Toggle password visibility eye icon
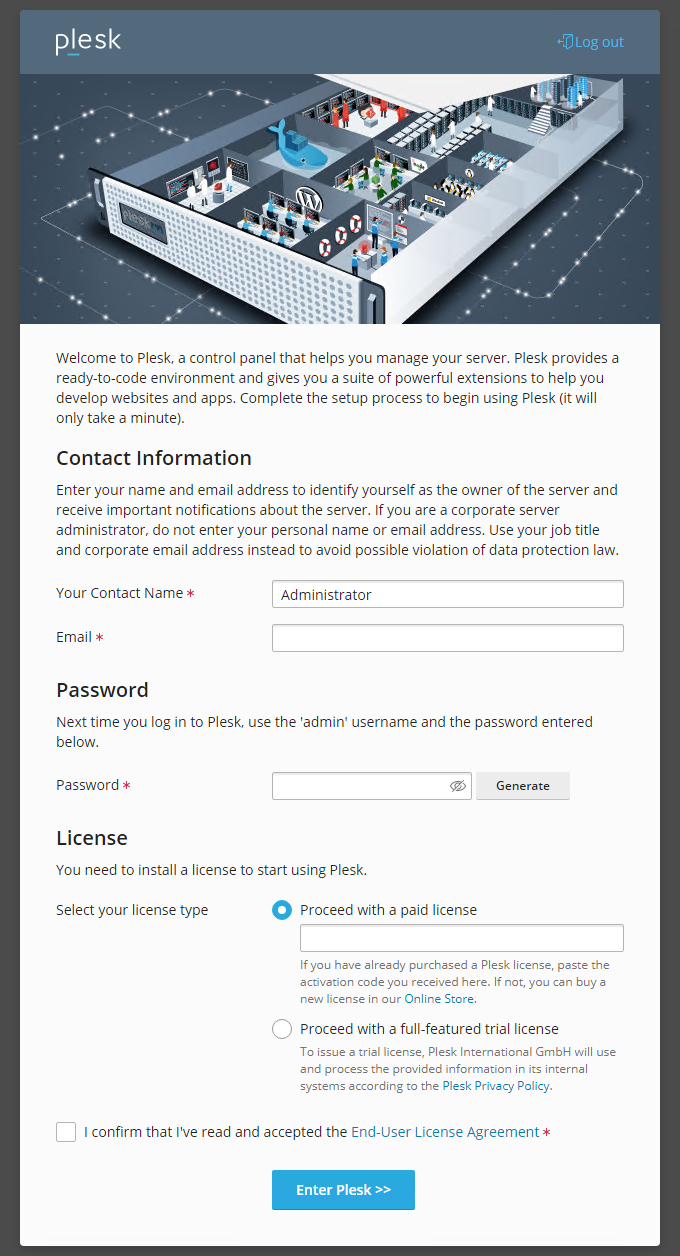The image size is (680, 1256). click(x=458, y=786)
